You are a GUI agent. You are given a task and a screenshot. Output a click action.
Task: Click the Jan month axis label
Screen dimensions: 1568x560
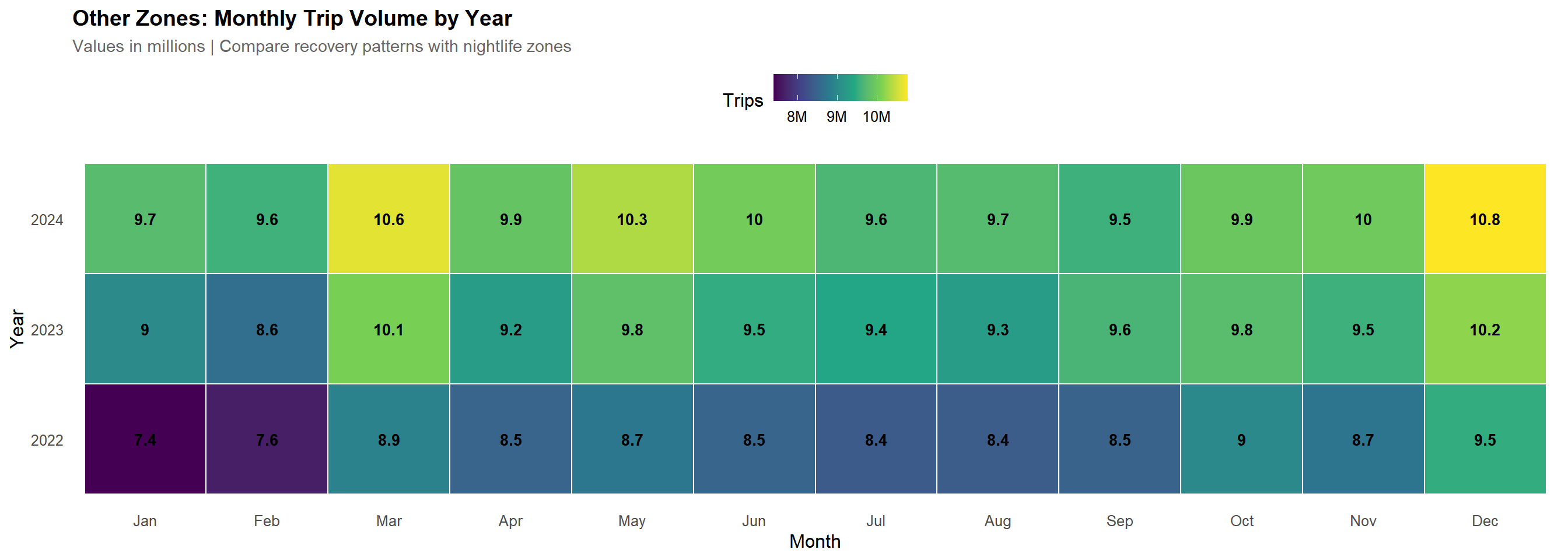tap(145, 521)
